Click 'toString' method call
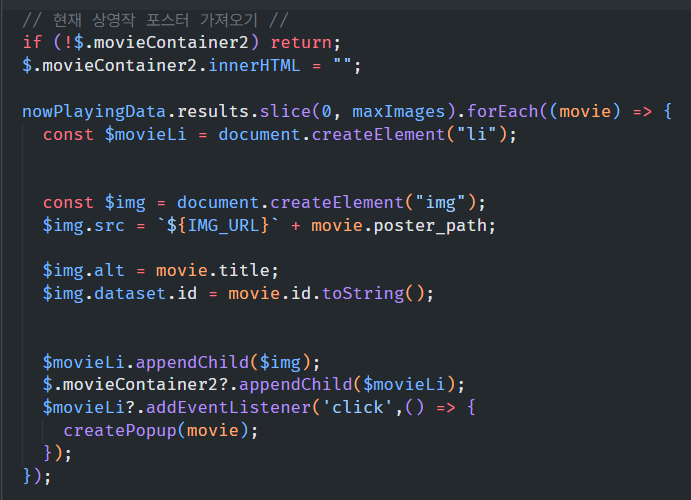The image size is (691, 500). click(363, 294)
